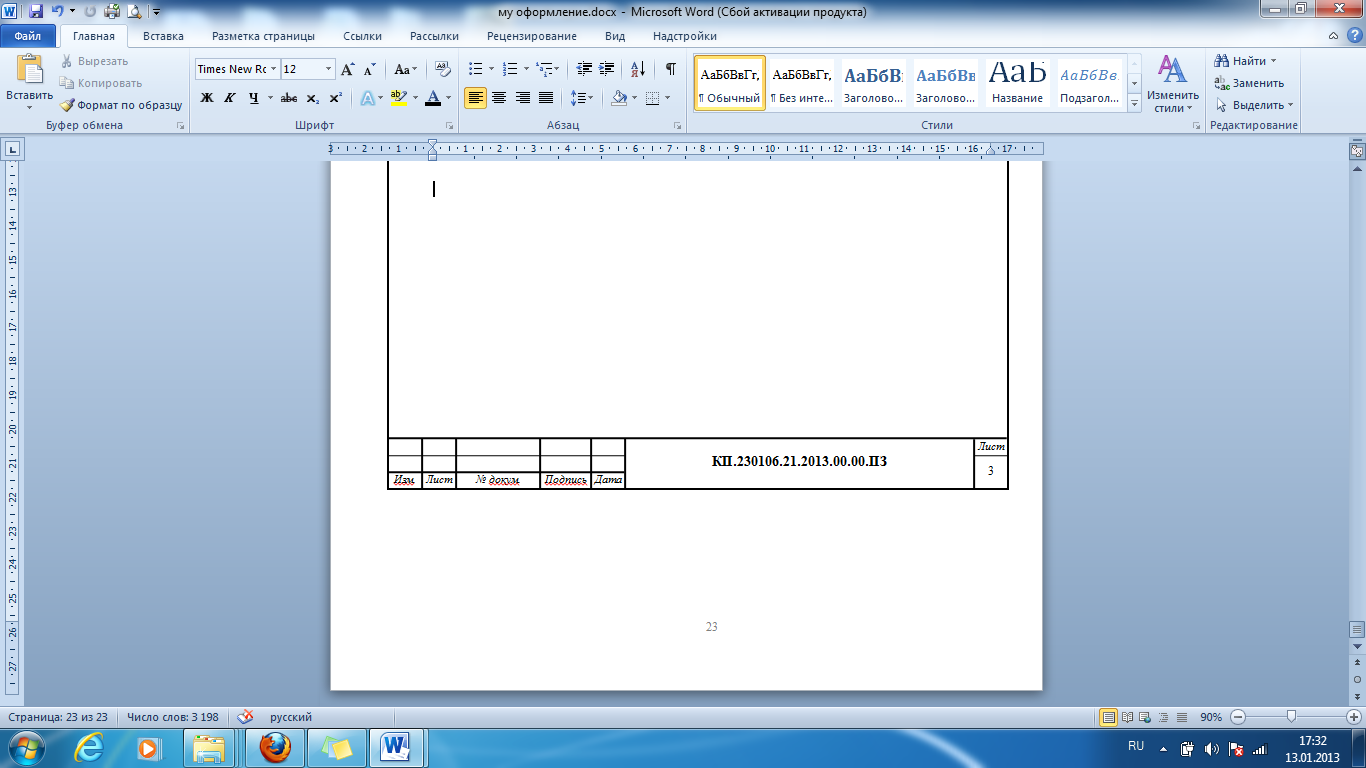Click the Заменить replace icon
Image resolution: width=1366 pixels, height=768 pixels.
point(1249,83)
